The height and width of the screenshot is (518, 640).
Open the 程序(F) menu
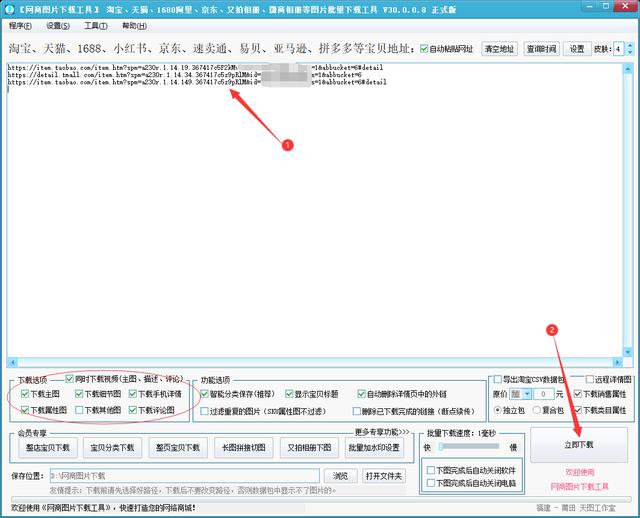pos(20,26)
